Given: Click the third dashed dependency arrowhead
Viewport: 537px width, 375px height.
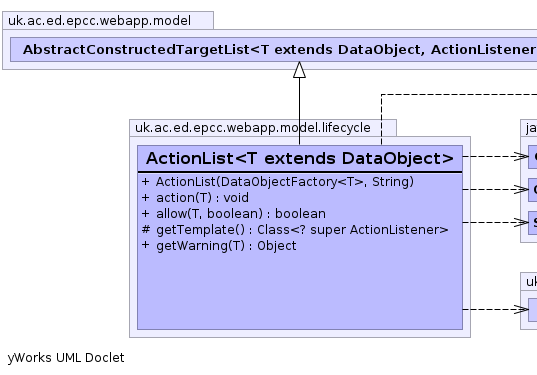Looking at the screenshot, I should [x=521, y=223].
